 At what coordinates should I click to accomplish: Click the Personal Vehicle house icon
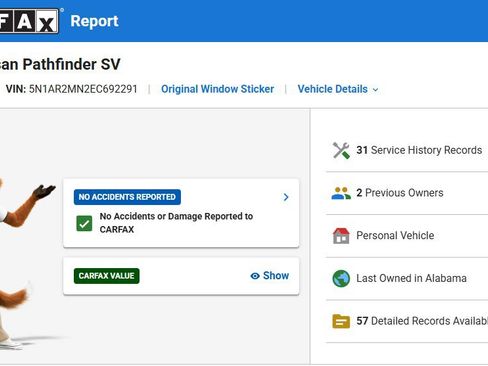click(x=341, y=236)
